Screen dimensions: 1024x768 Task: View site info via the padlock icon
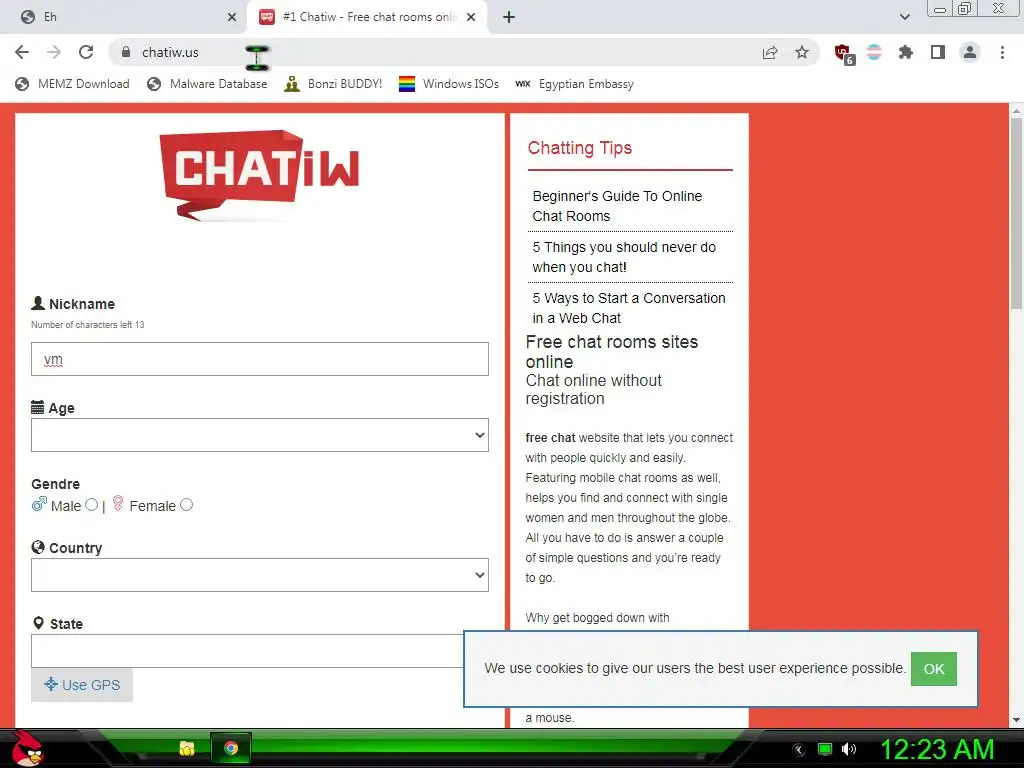coord(127,52)
